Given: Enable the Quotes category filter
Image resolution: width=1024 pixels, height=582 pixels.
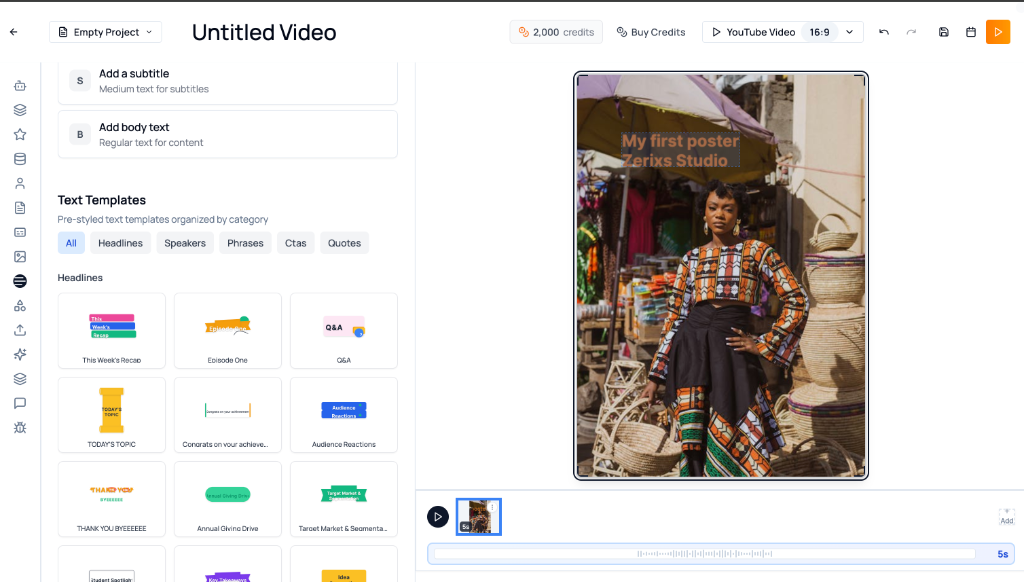Looking at the screenshot, I should pyautogui.click(x=344, y=242).
